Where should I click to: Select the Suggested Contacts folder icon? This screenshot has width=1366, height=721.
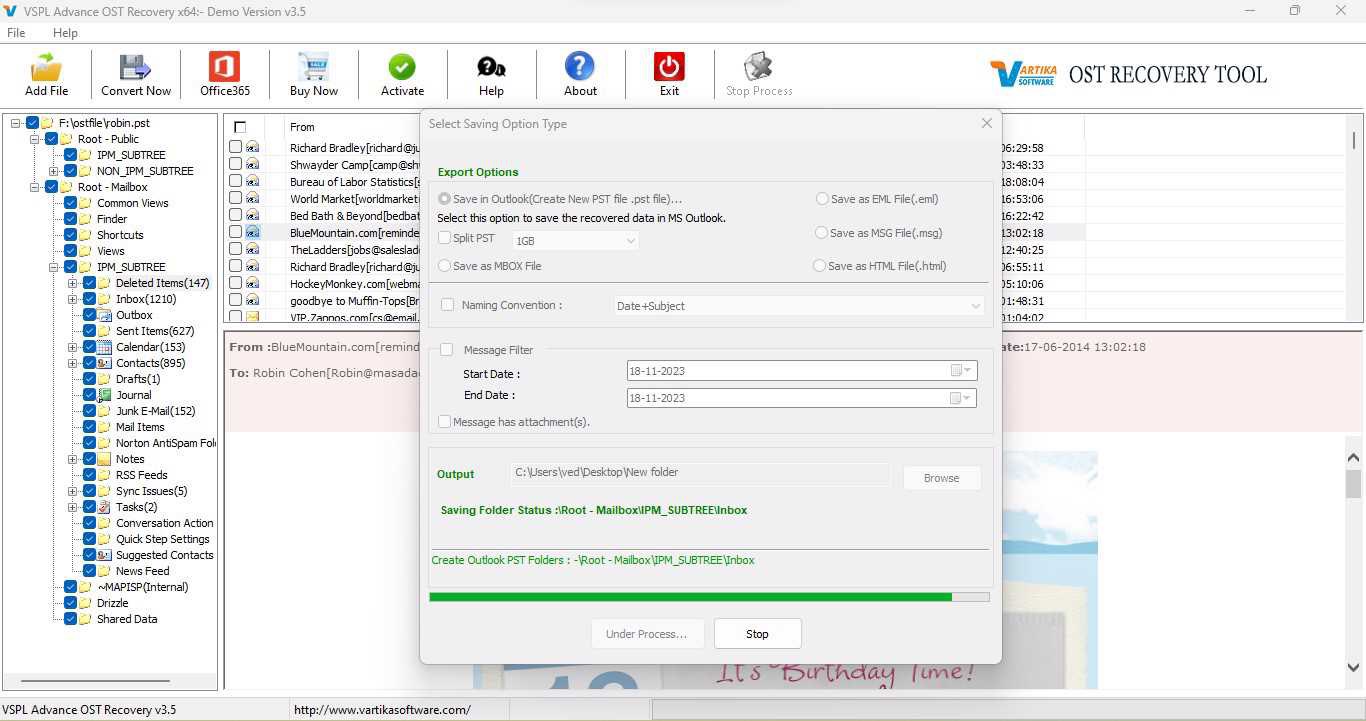[104, 555]
